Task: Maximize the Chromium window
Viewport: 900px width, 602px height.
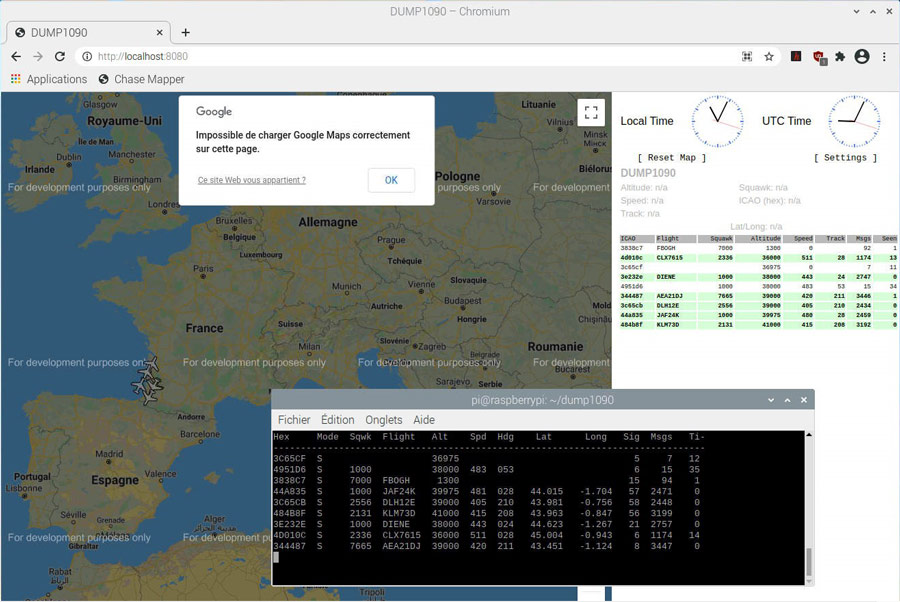Action: click(x=872, y=11)
